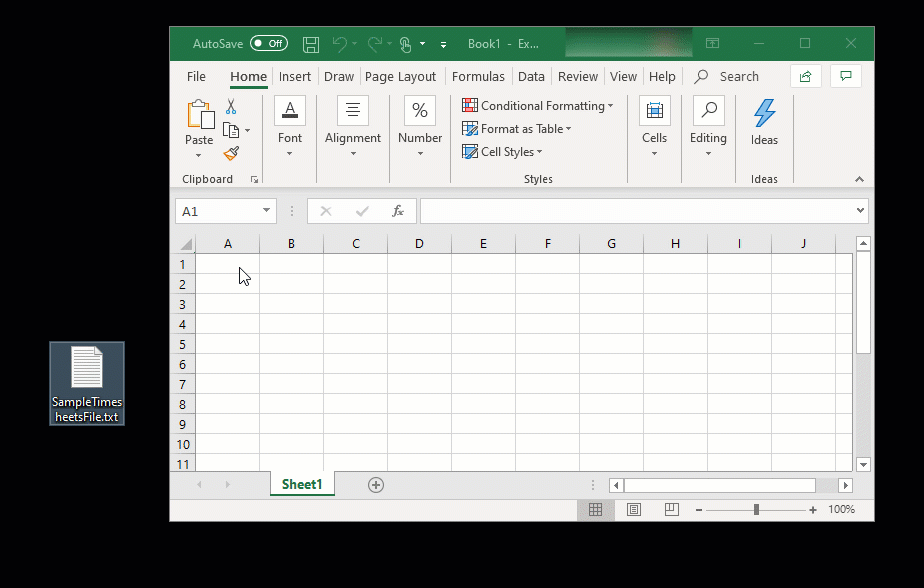This screenshot has height=588, width=924.
Task: Click the Insert Function fx icon
Action: 398,211
